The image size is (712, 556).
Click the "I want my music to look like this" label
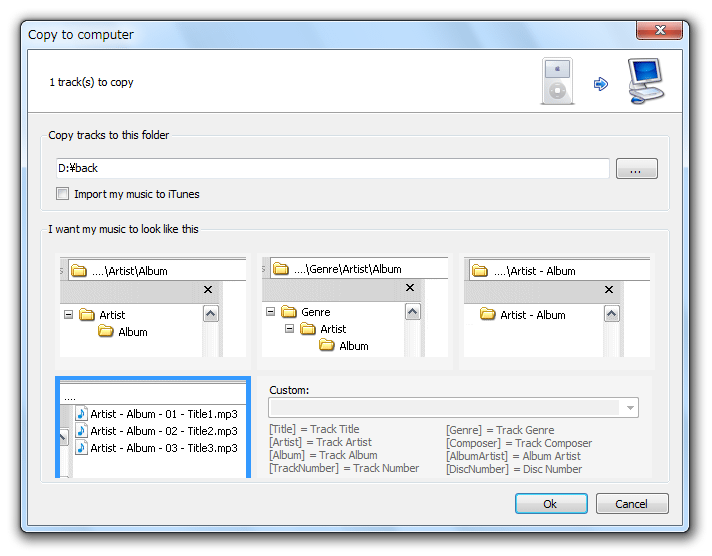(x=124, y=229)
